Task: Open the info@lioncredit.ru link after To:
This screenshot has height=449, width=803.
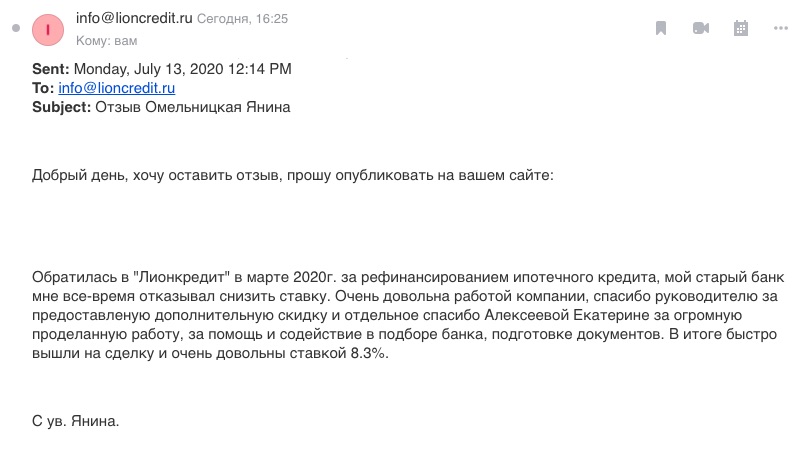Action: point(117,88)
